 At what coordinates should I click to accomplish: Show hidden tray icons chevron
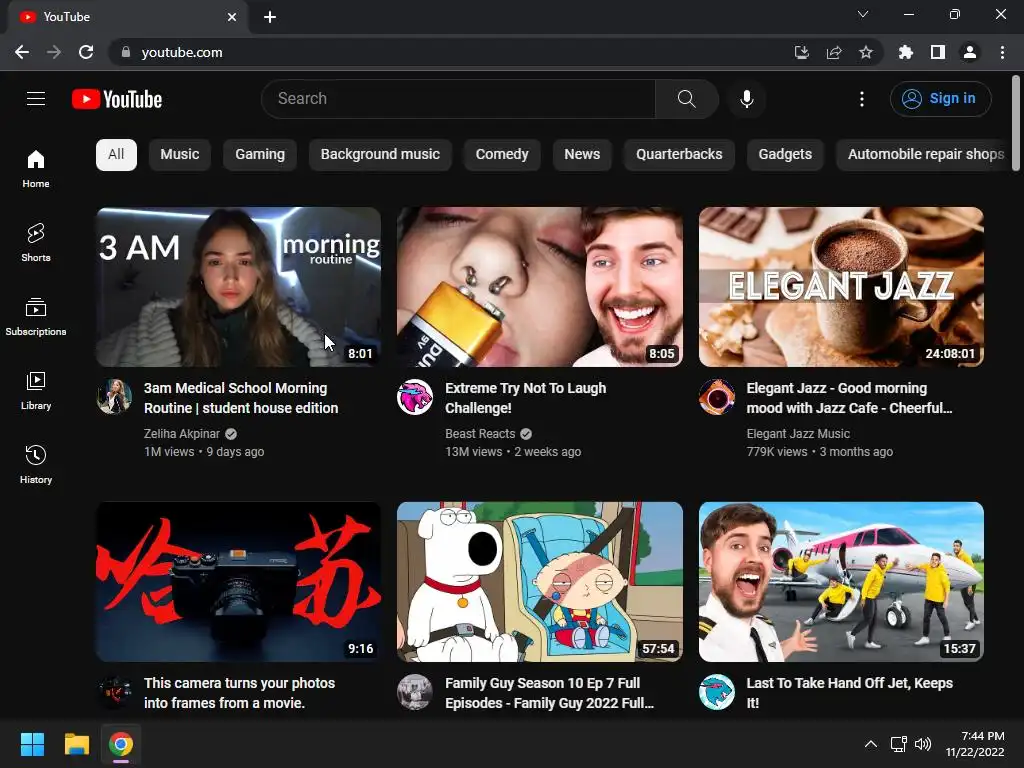click(x=871, y=744)
